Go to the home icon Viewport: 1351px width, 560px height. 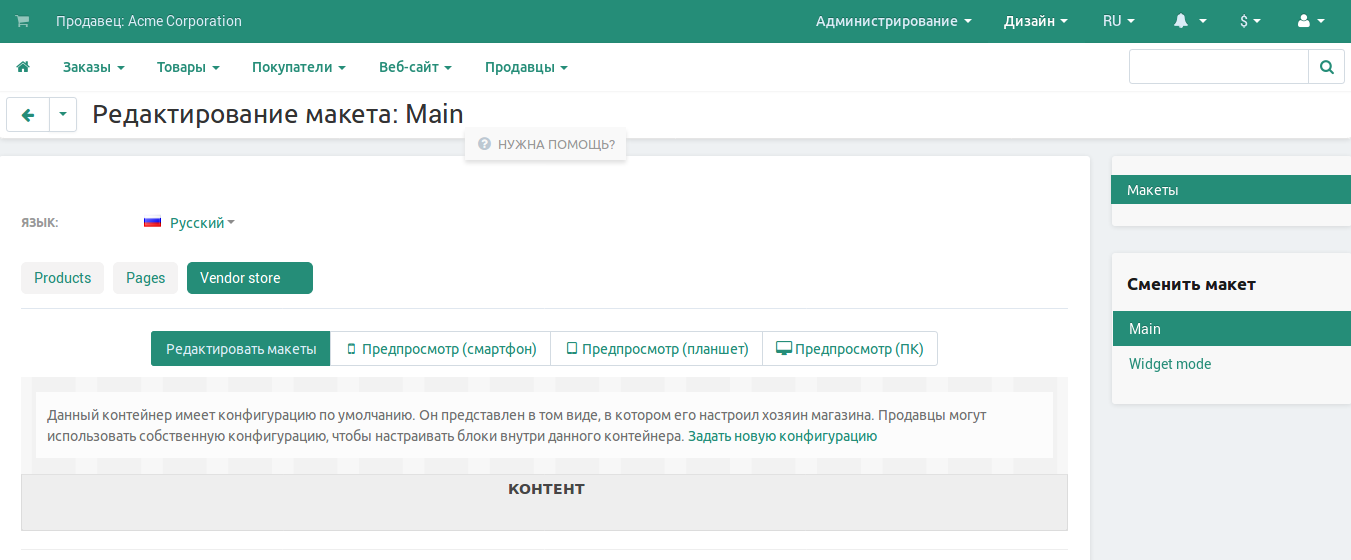point(22,67)
